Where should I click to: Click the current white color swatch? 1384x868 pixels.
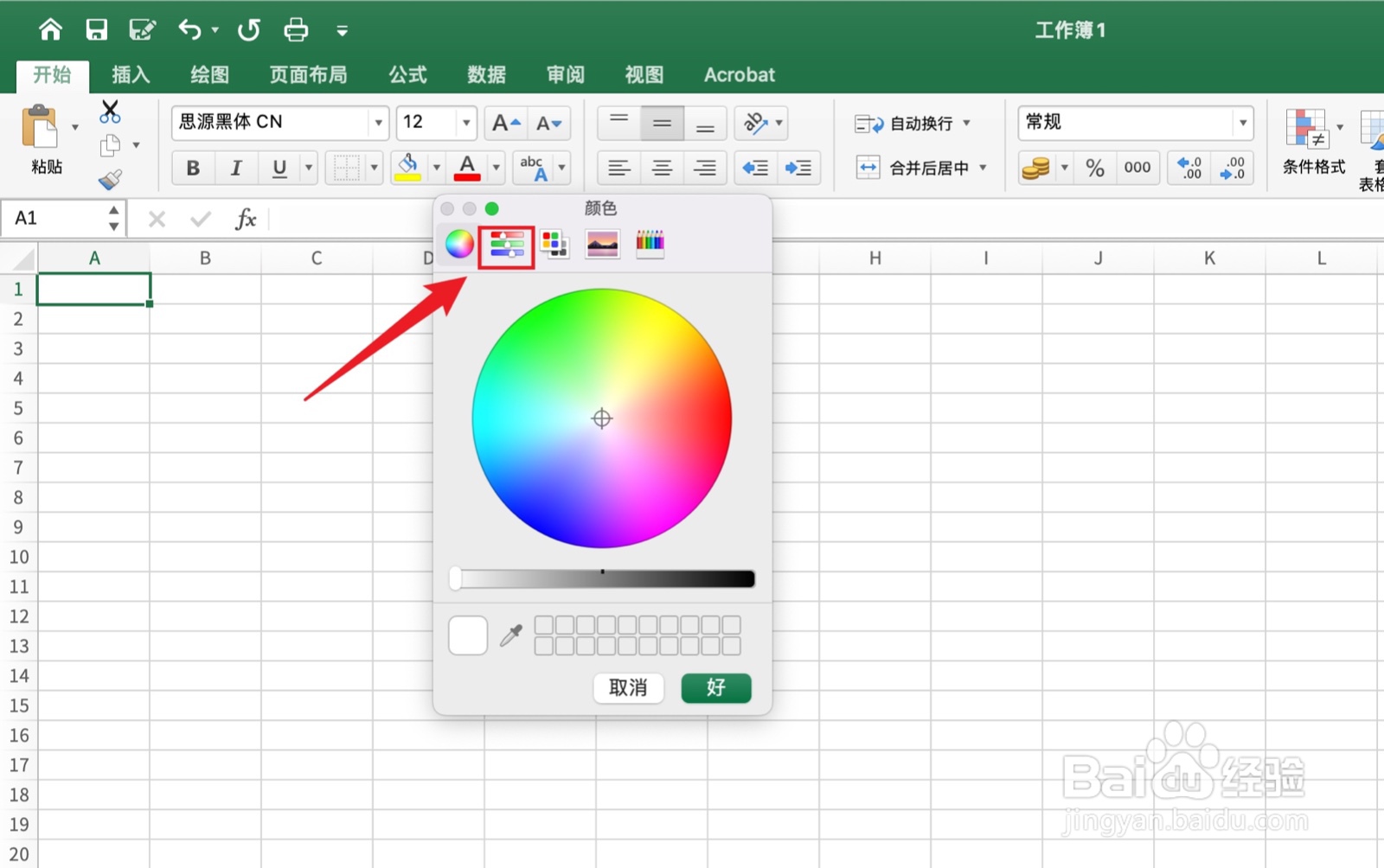click(468, 635)
